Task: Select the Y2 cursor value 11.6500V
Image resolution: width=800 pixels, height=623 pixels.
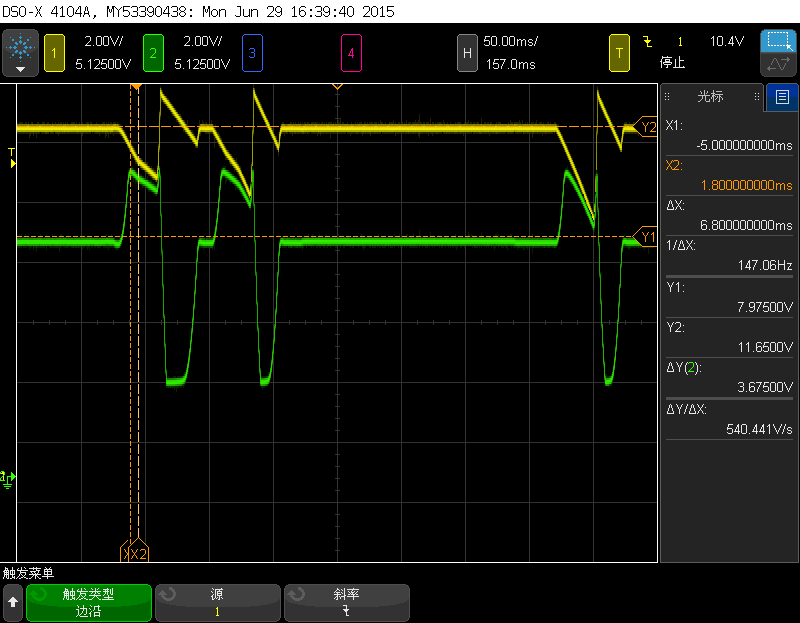Action: (x=765, y=347)
